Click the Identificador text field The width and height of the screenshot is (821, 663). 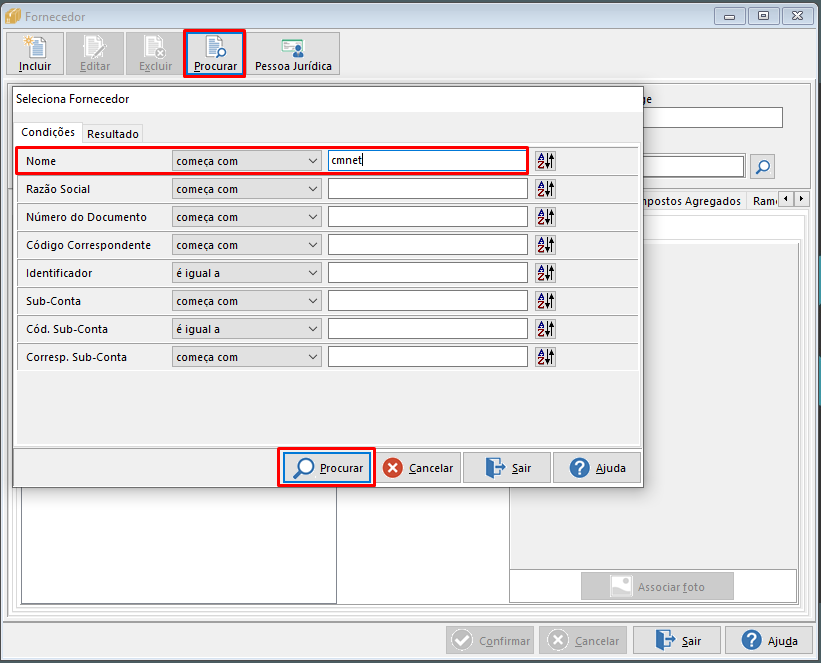tap(427, 273)
